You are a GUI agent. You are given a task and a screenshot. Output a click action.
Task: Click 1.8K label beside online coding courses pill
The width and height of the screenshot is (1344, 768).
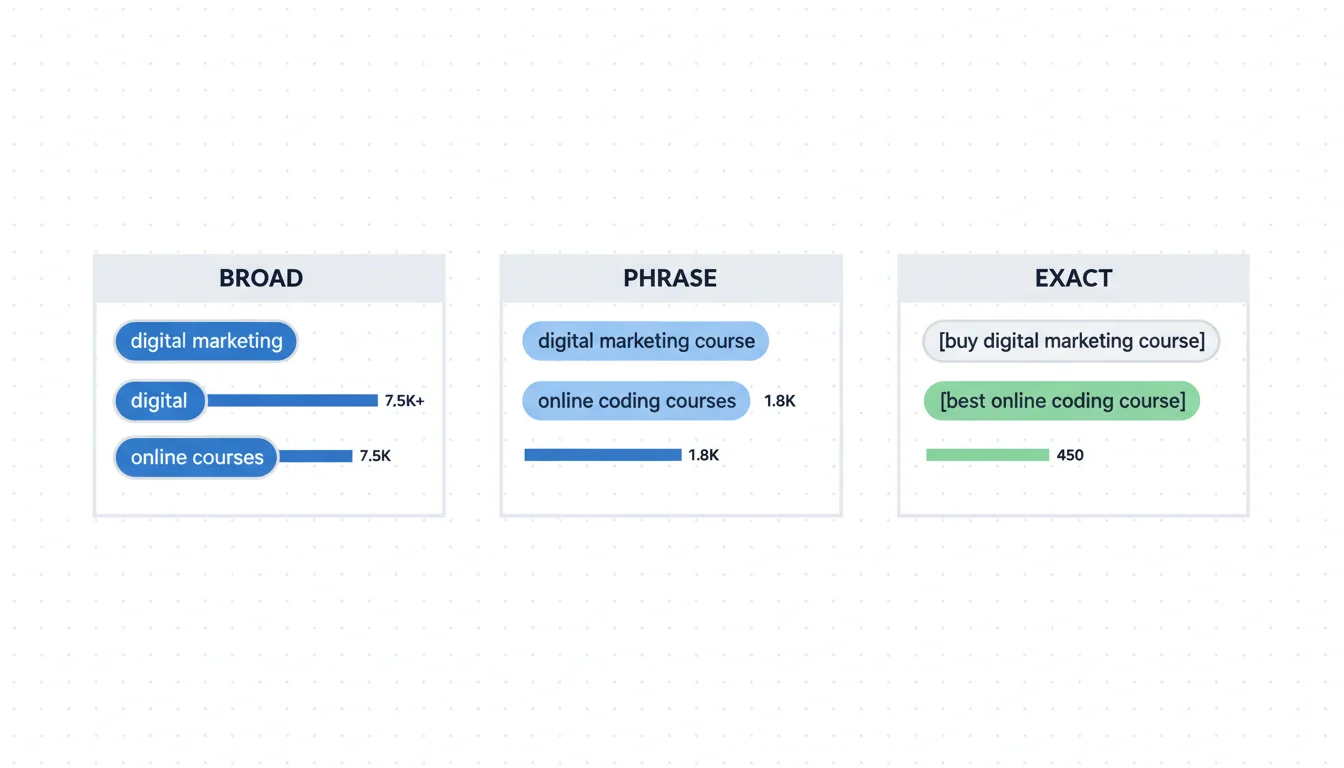[780, 401]
